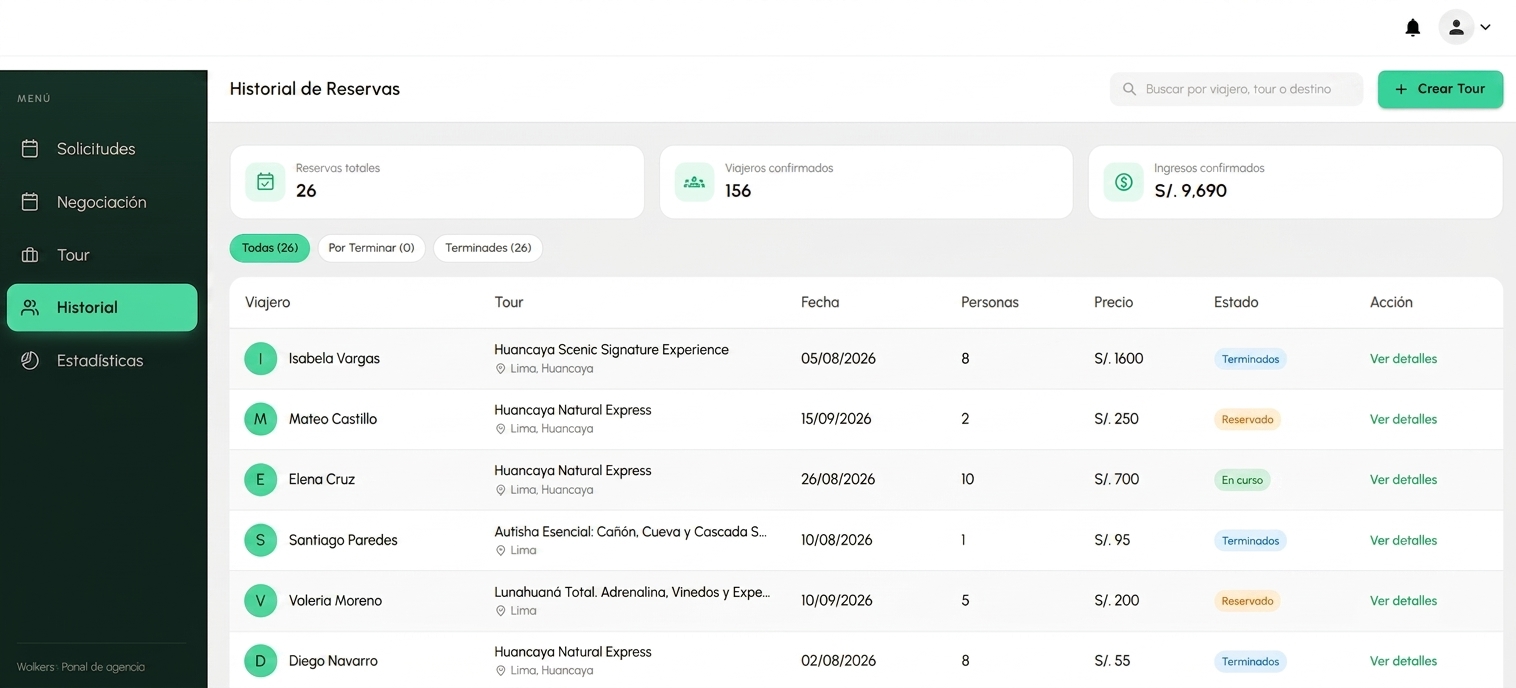Select the Historial menu item
Screen dimensions: 1516x688
(102, 308)
